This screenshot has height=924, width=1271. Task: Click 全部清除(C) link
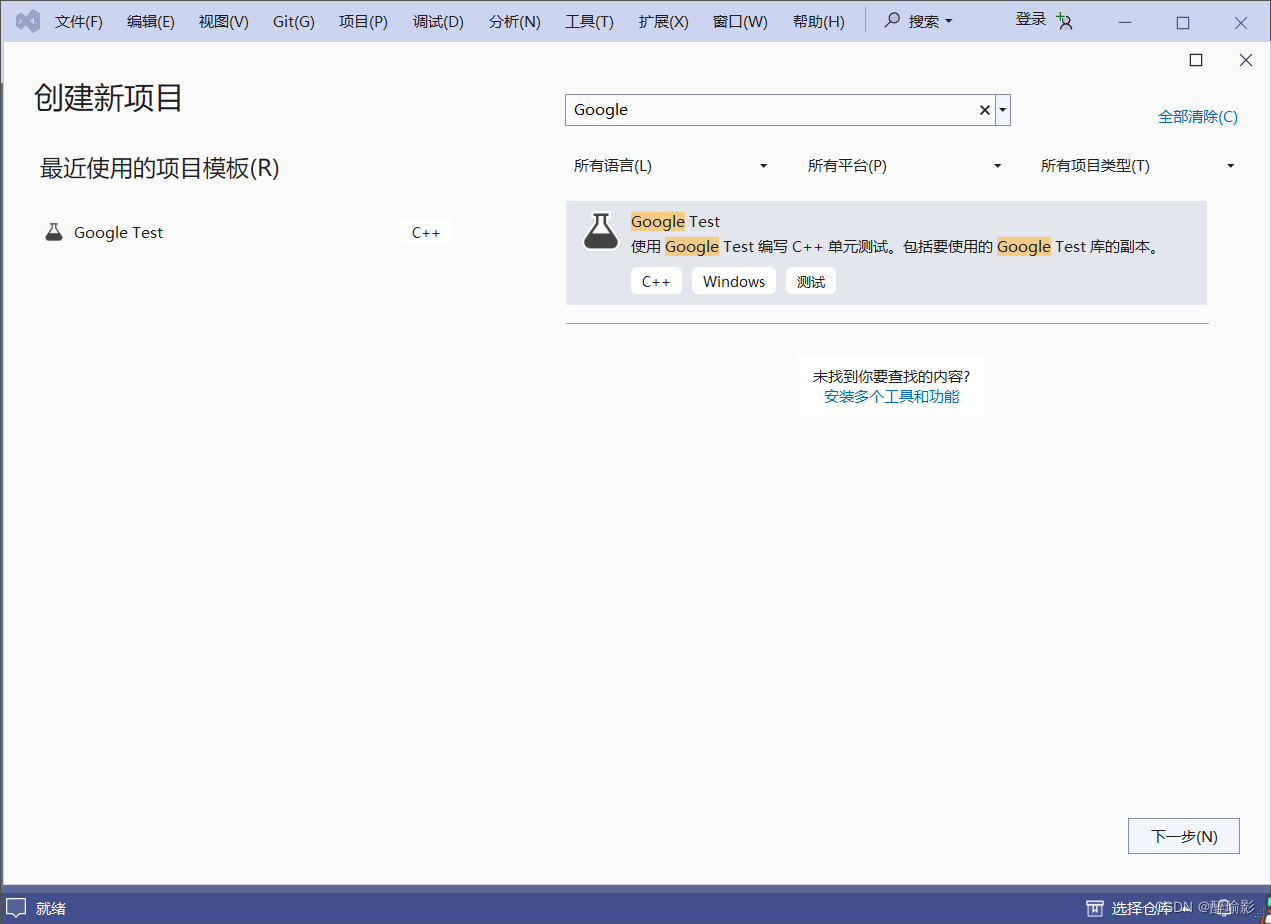click(1198, 117)
